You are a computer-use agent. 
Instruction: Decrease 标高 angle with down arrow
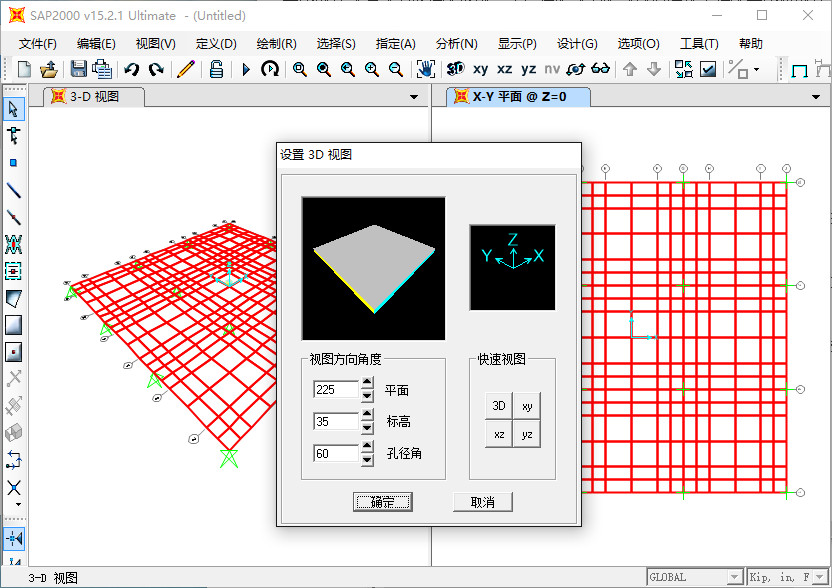pyautogui.click(x=367, y=428)
